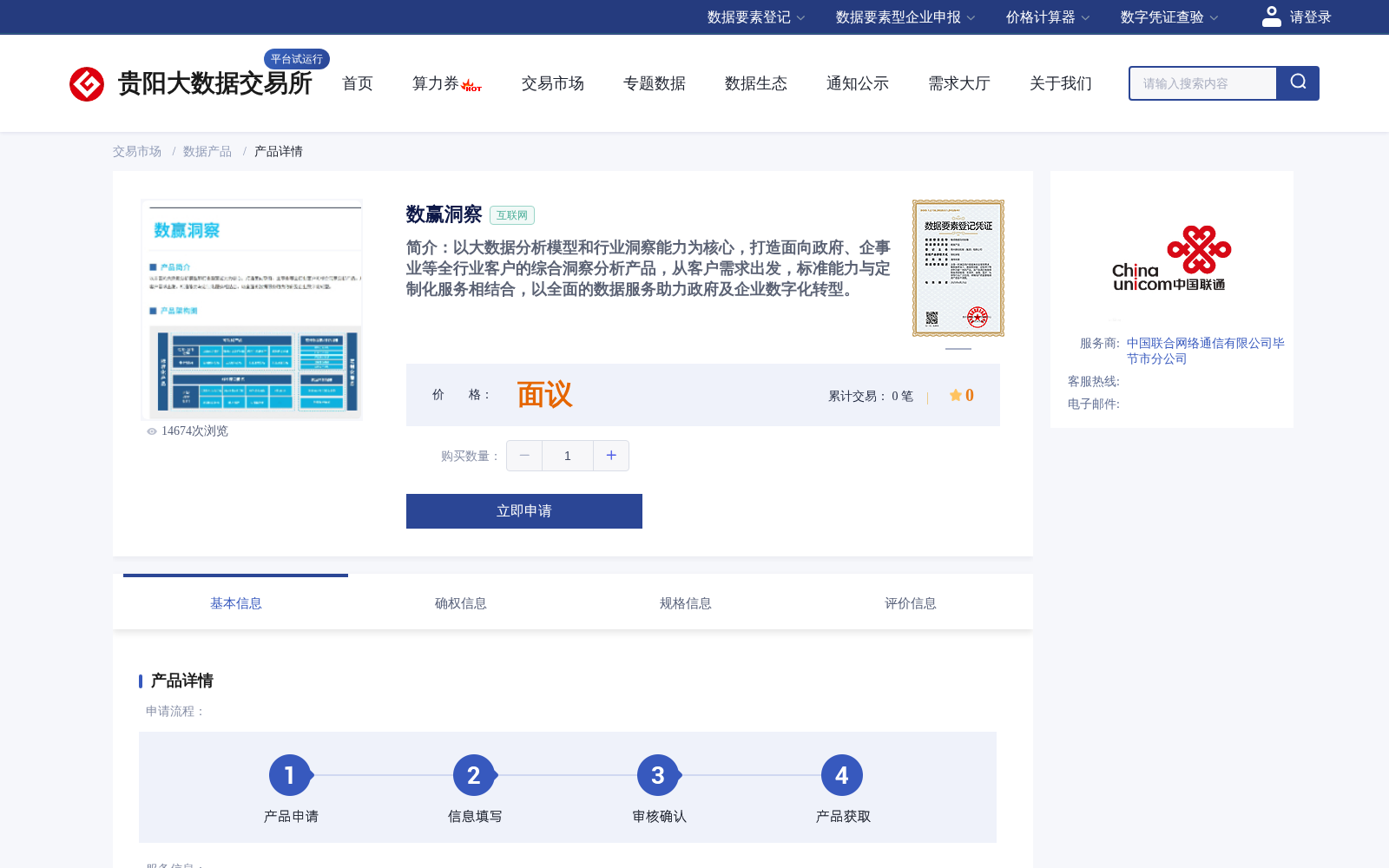Image resolution: width=1389 pixels, height=868 pixels.
Task: Click the 14674次浏览 text
Action: [x=194, y=431]
